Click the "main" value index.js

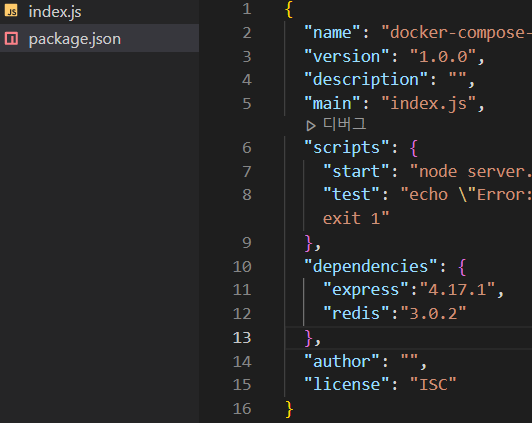coord(429,103)
